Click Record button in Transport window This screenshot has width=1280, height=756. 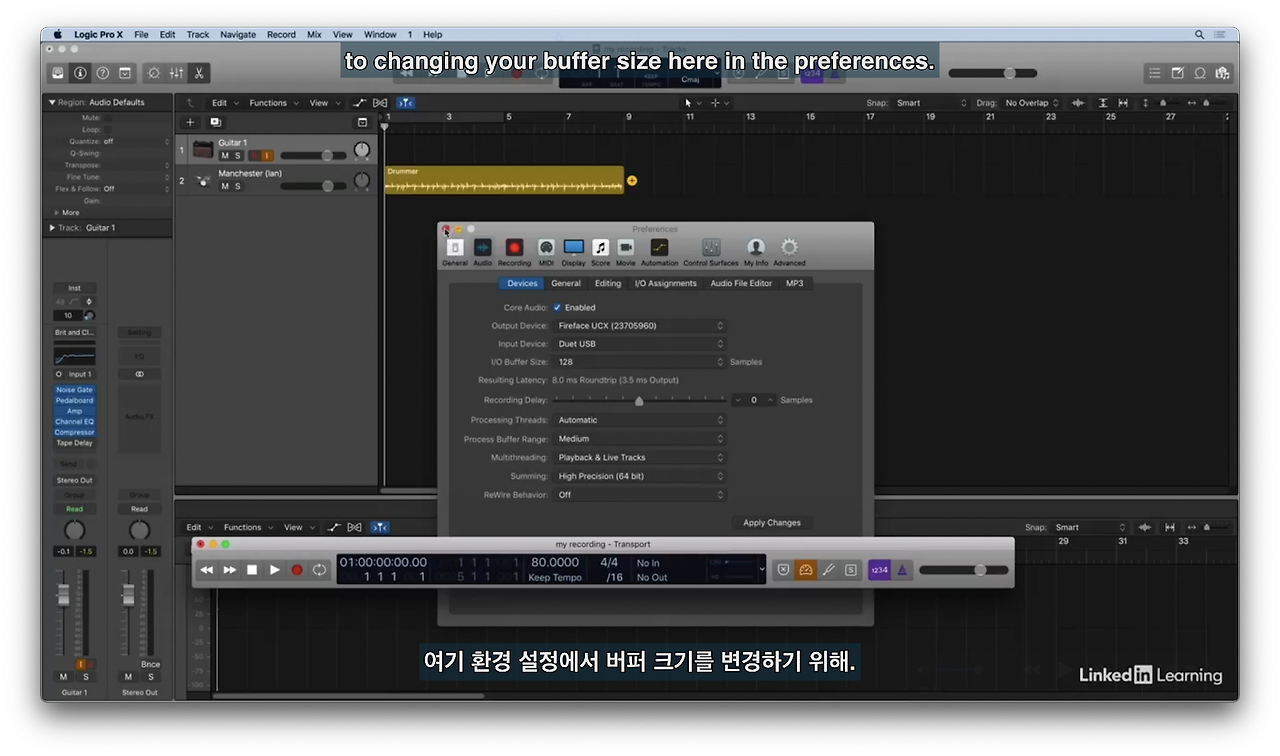tap(297, 570)
